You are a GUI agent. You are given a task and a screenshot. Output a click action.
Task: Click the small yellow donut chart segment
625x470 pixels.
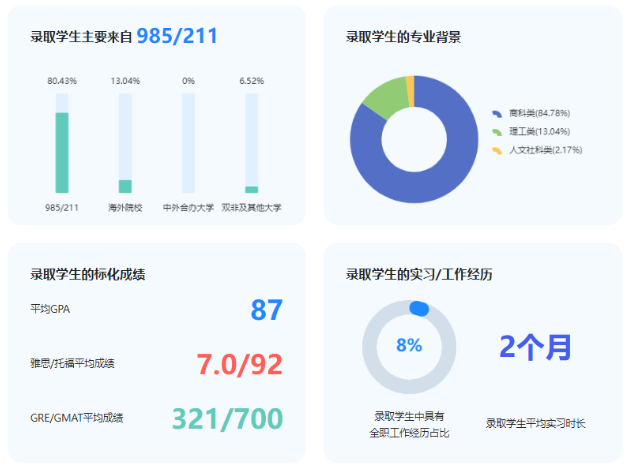(410, 91)
